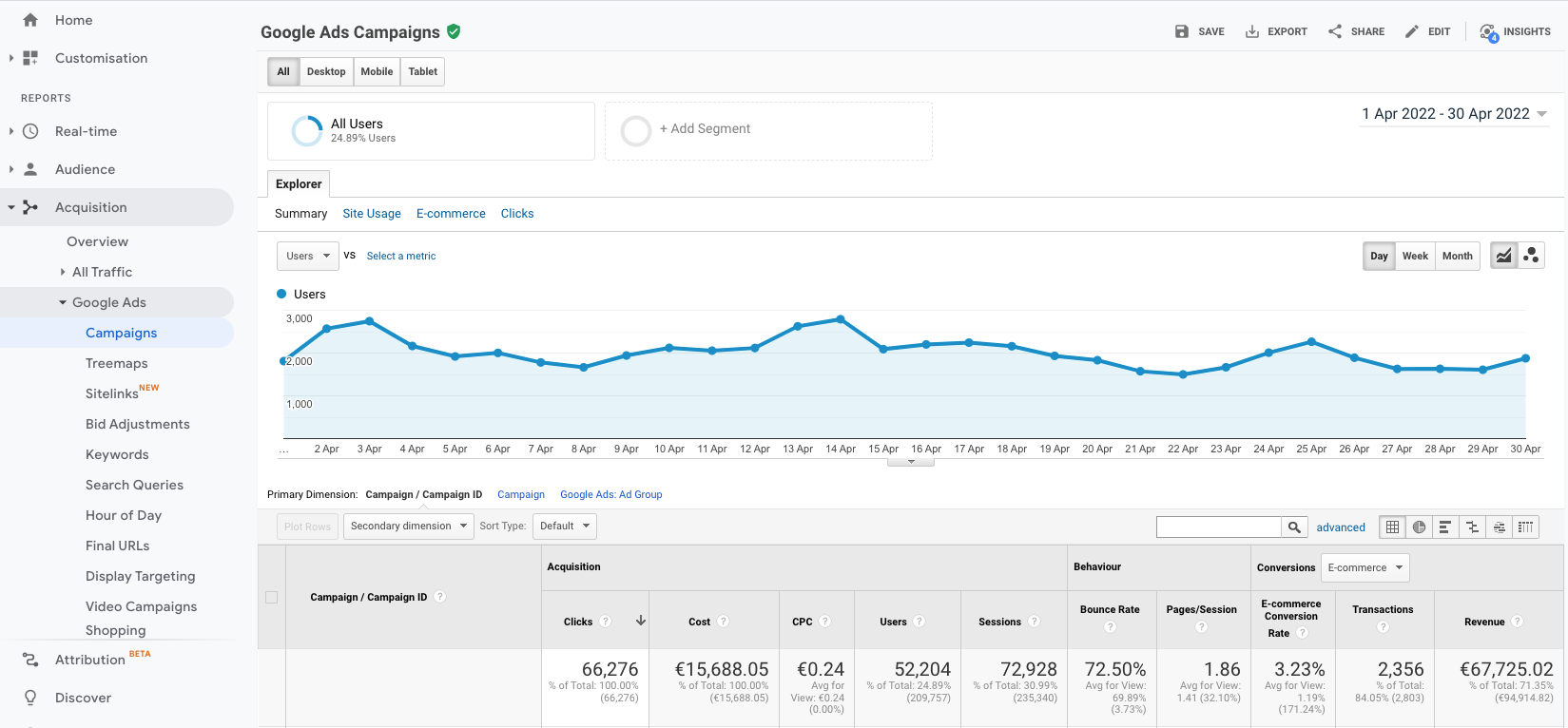Switch to the Summary metric group

pos(300,214)
